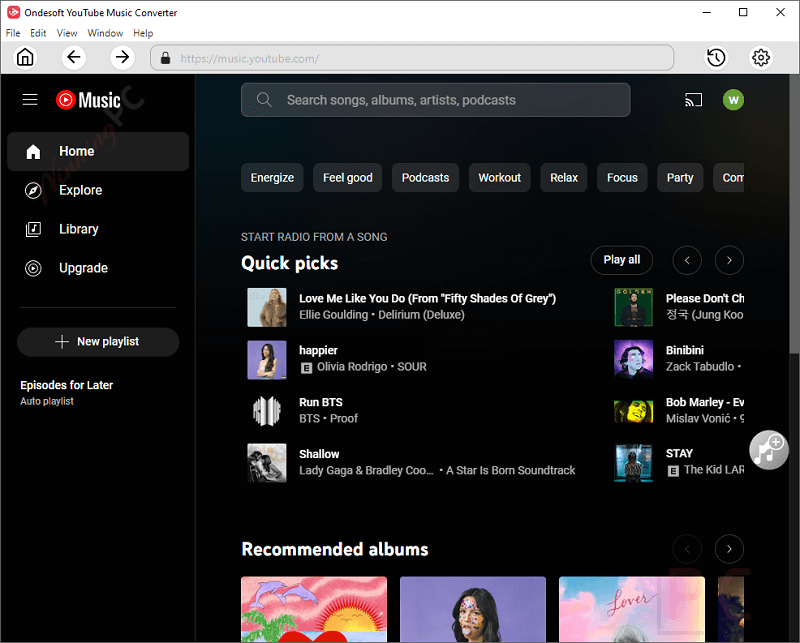Show previous Recommended albums with left chevron
This screenshot has height=643, width=800.
coord(687,549)
